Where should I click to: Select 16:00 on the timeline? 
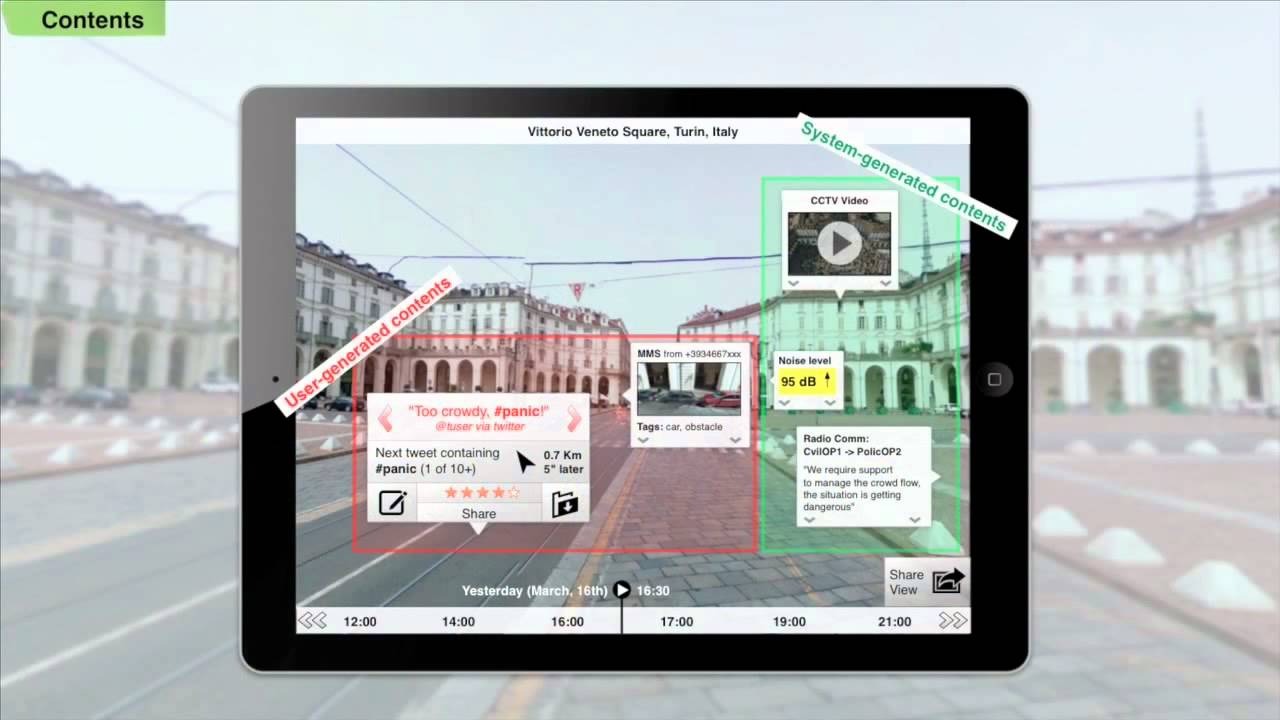click(567, 622)
